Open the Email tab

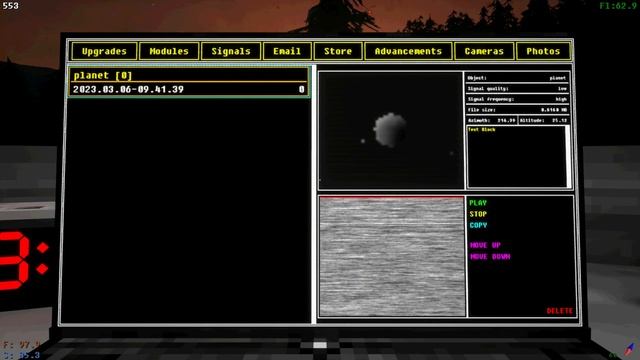287,51
